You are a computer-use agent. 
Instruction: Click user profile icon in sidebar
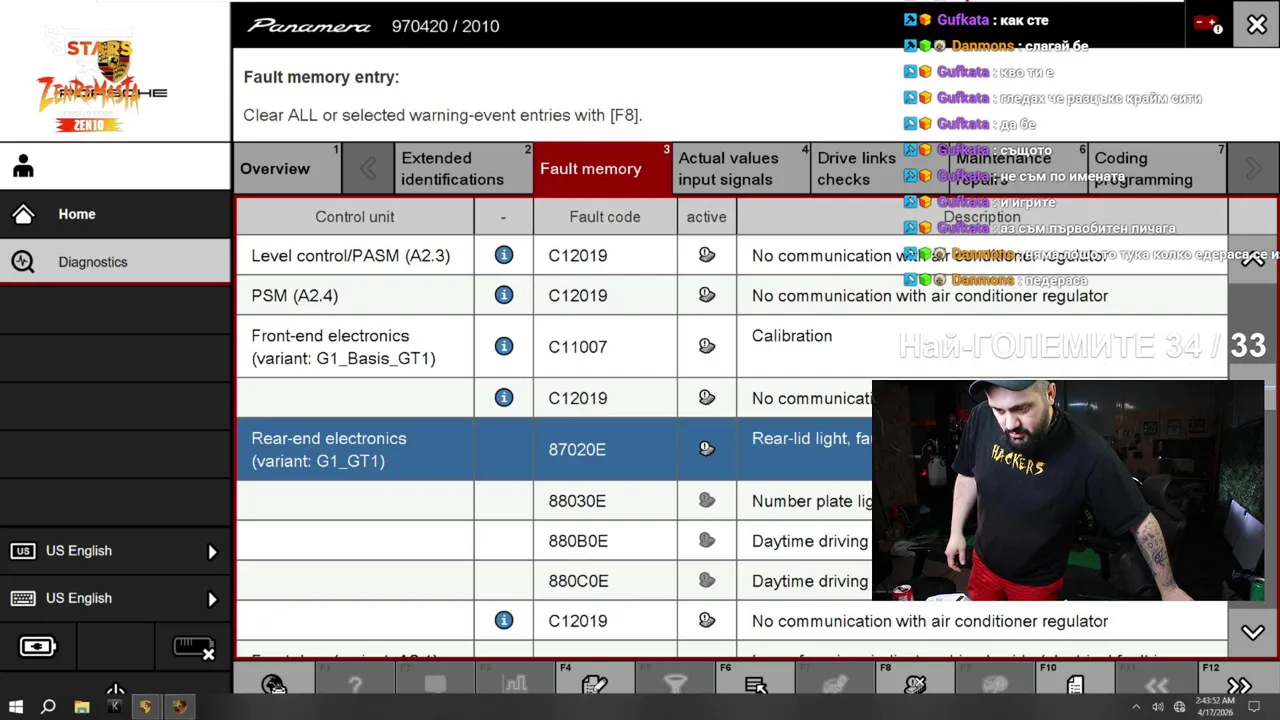point(23,166)
